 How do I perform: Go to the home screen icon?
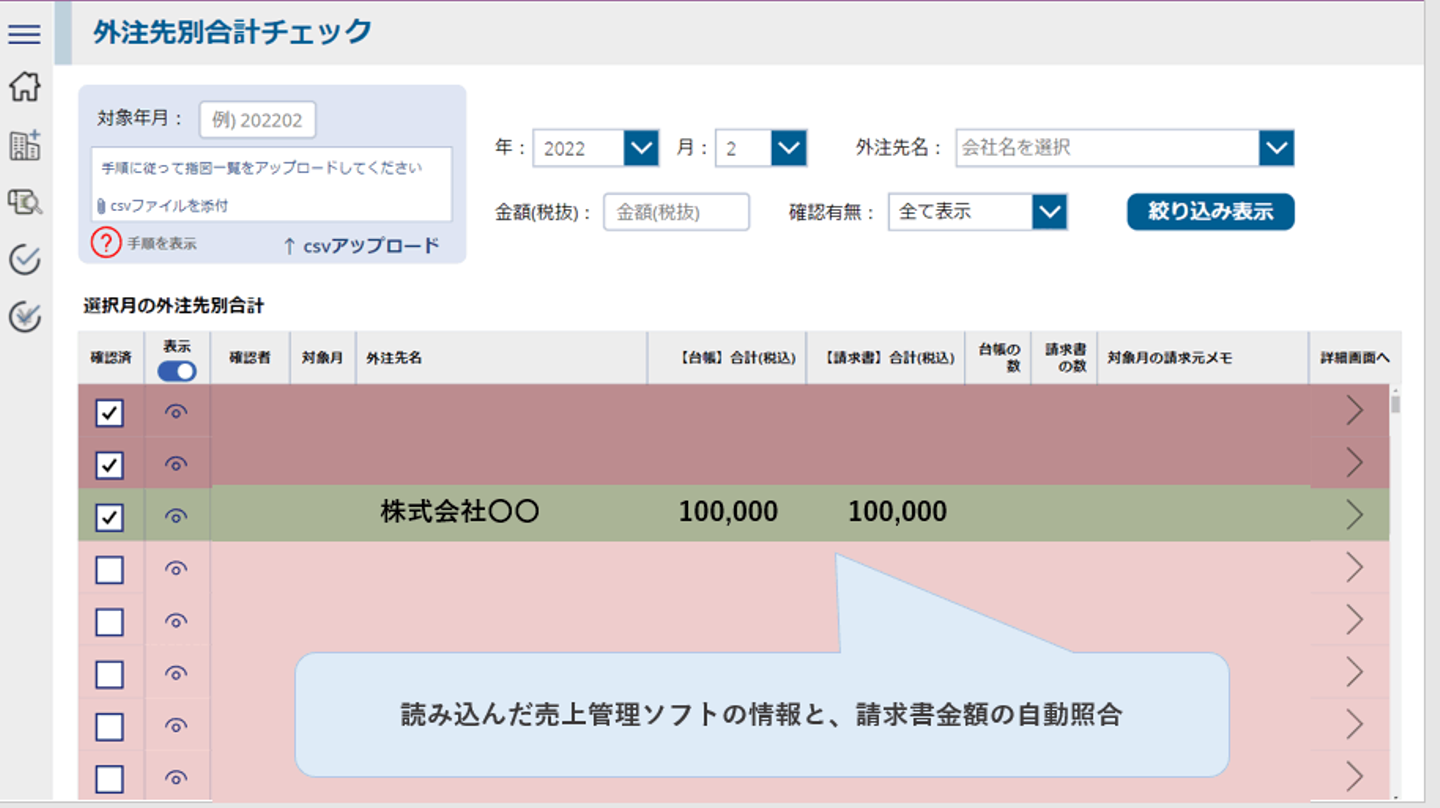pos(24,87)
